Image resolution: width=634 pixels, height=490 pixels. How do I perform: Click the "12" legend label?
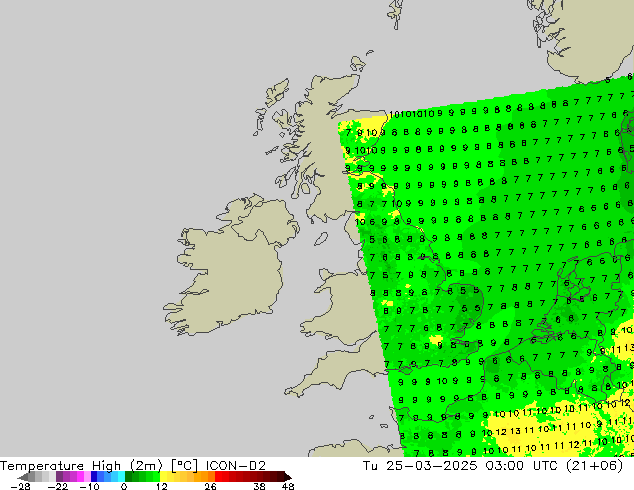coord(162,486)
